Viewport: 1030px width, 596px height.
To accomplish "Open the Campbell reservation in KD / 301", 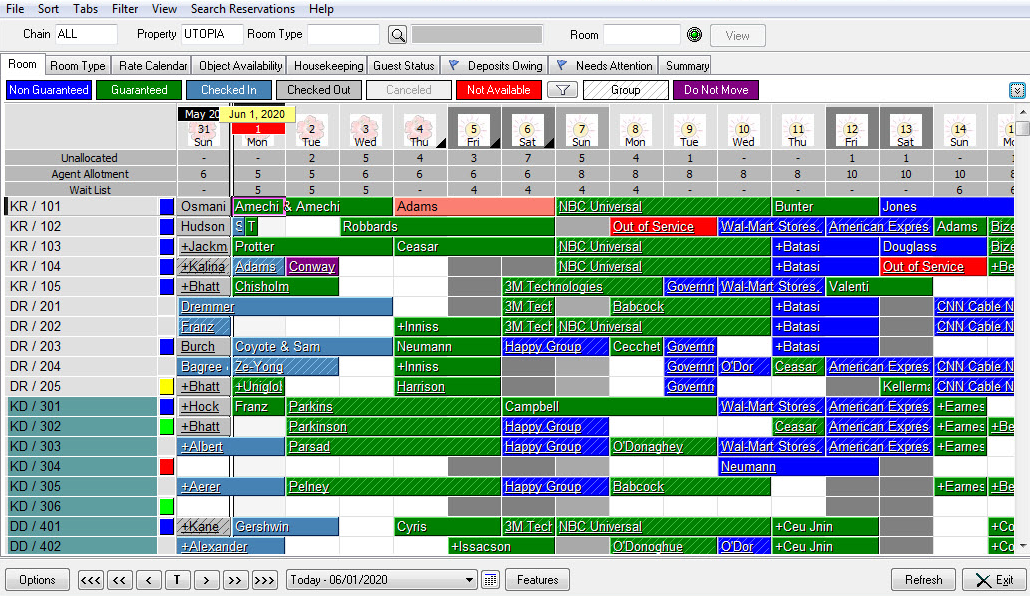I will coord(609,407).
